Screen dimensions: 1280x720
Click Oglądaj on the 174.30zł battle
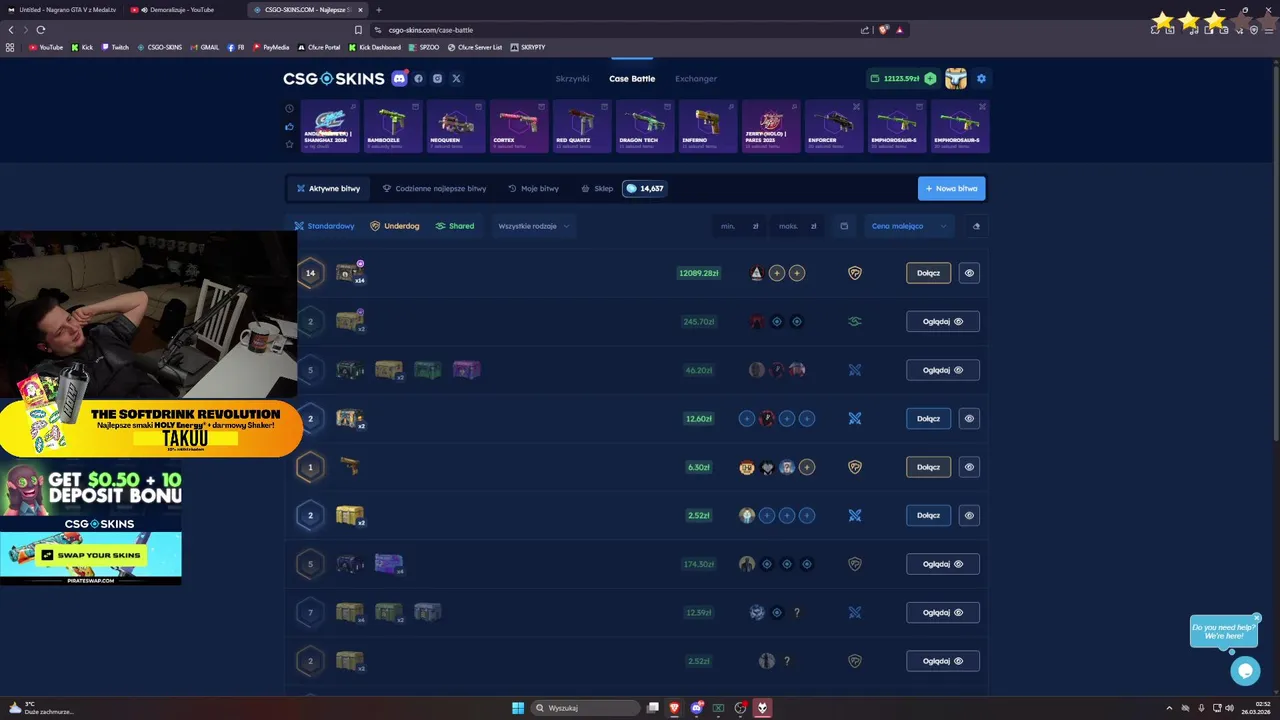pos(943,564)
